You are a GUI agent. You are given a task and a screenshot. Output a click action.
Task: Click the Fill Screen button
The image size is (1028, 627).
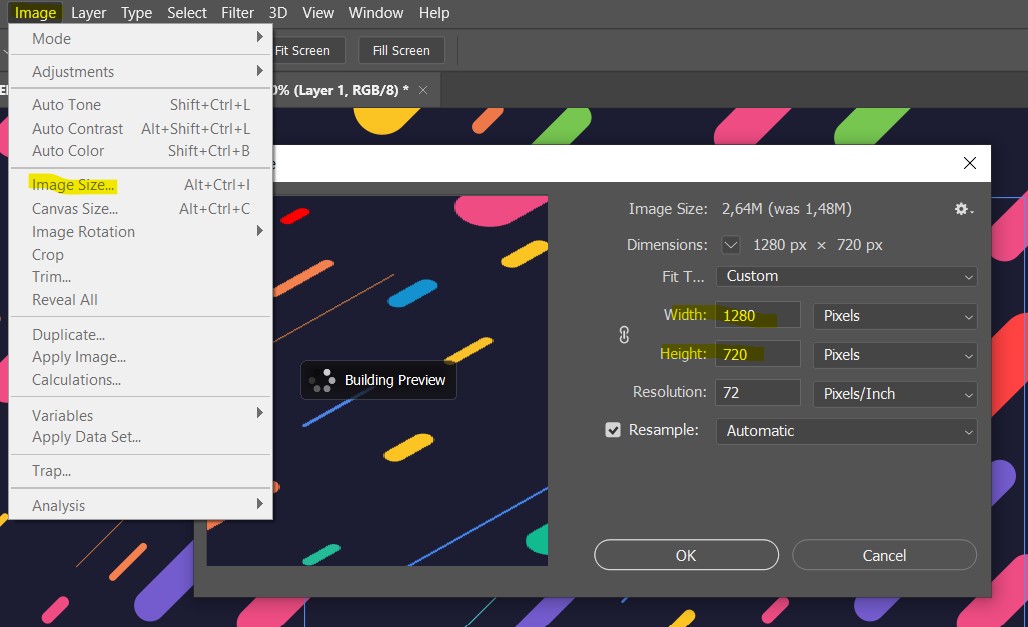pyautogui.click(x=401, y=51)
